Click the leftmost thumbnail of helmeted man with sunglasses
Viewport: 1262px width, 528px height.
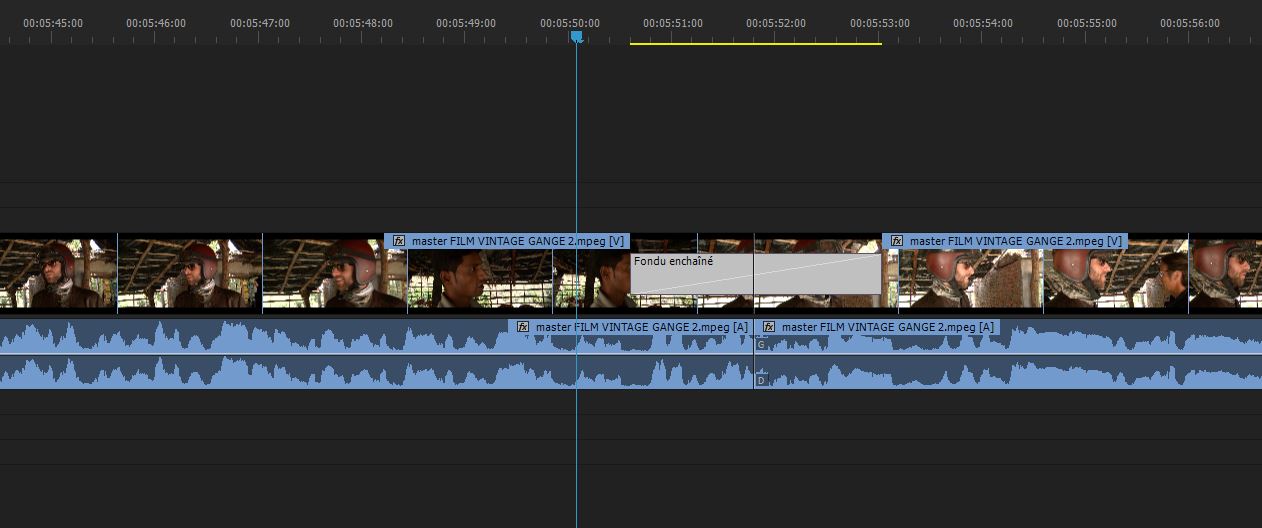(x=57, y=275)
